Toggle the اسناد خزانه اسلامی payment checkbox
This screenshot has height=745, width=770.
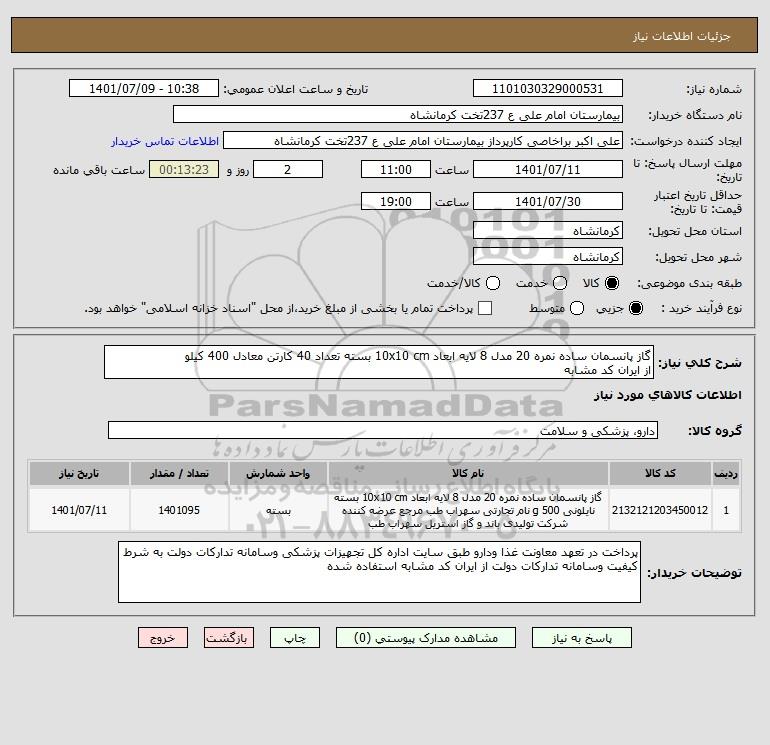pos(485,308)
